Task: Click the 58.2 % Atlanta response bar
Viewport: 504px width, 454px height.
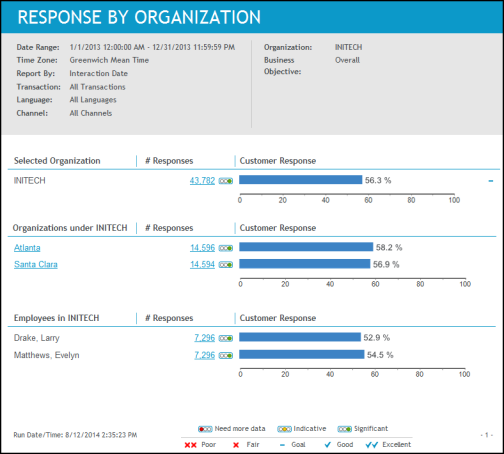Action: point(306,247)
